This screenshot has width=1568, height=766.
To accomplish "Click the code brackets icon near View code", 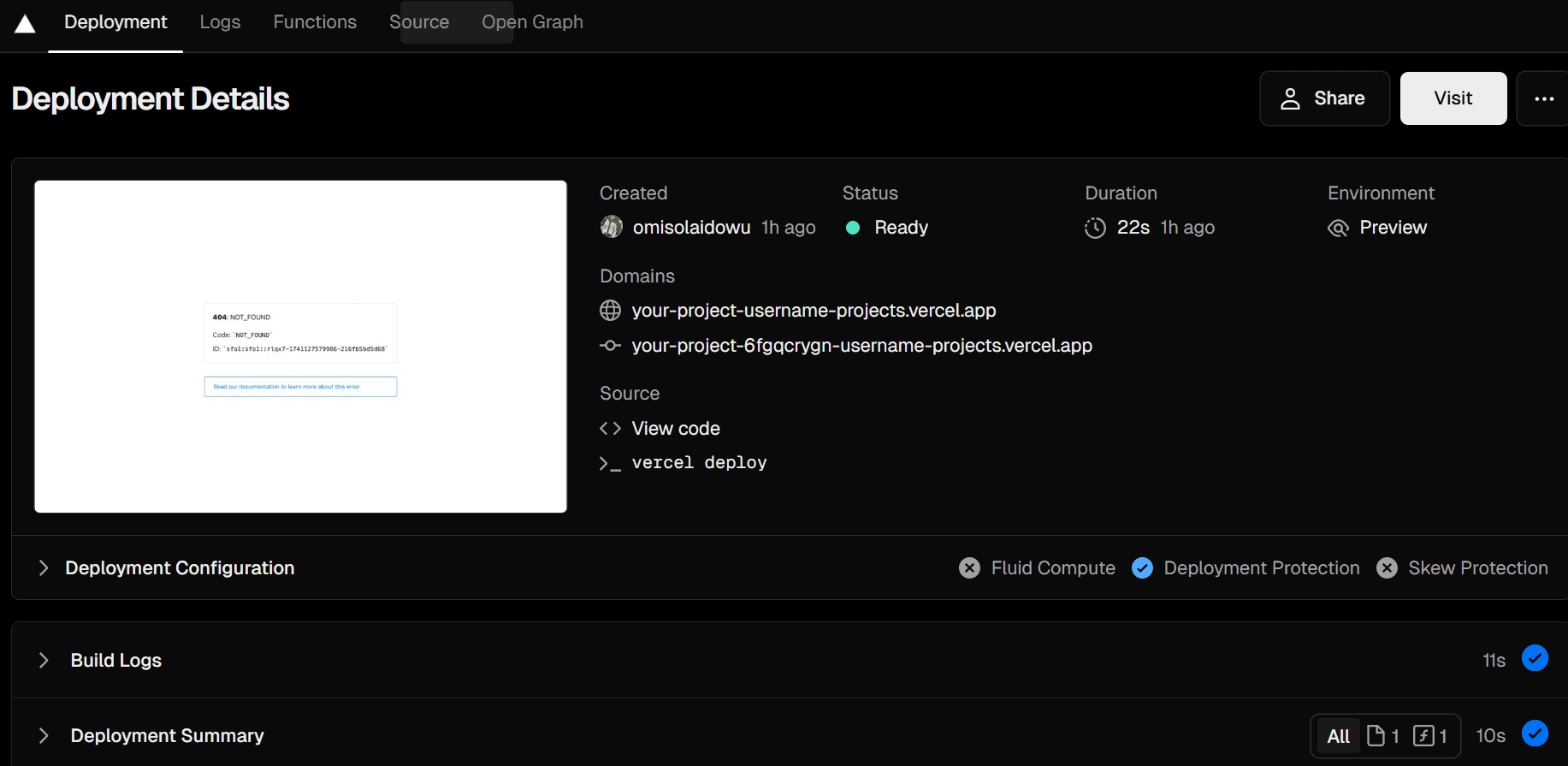I will point(610,428).
